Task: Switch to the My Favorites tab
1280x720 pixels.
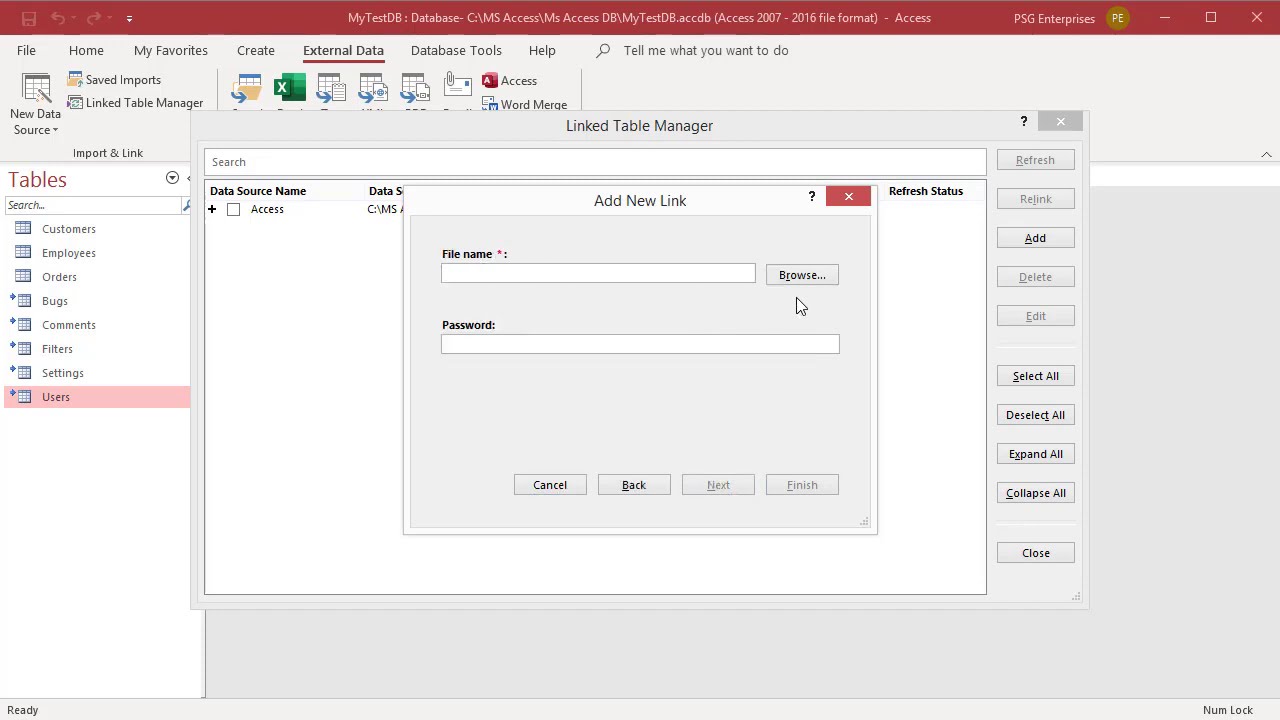Action: click(171, 50)
